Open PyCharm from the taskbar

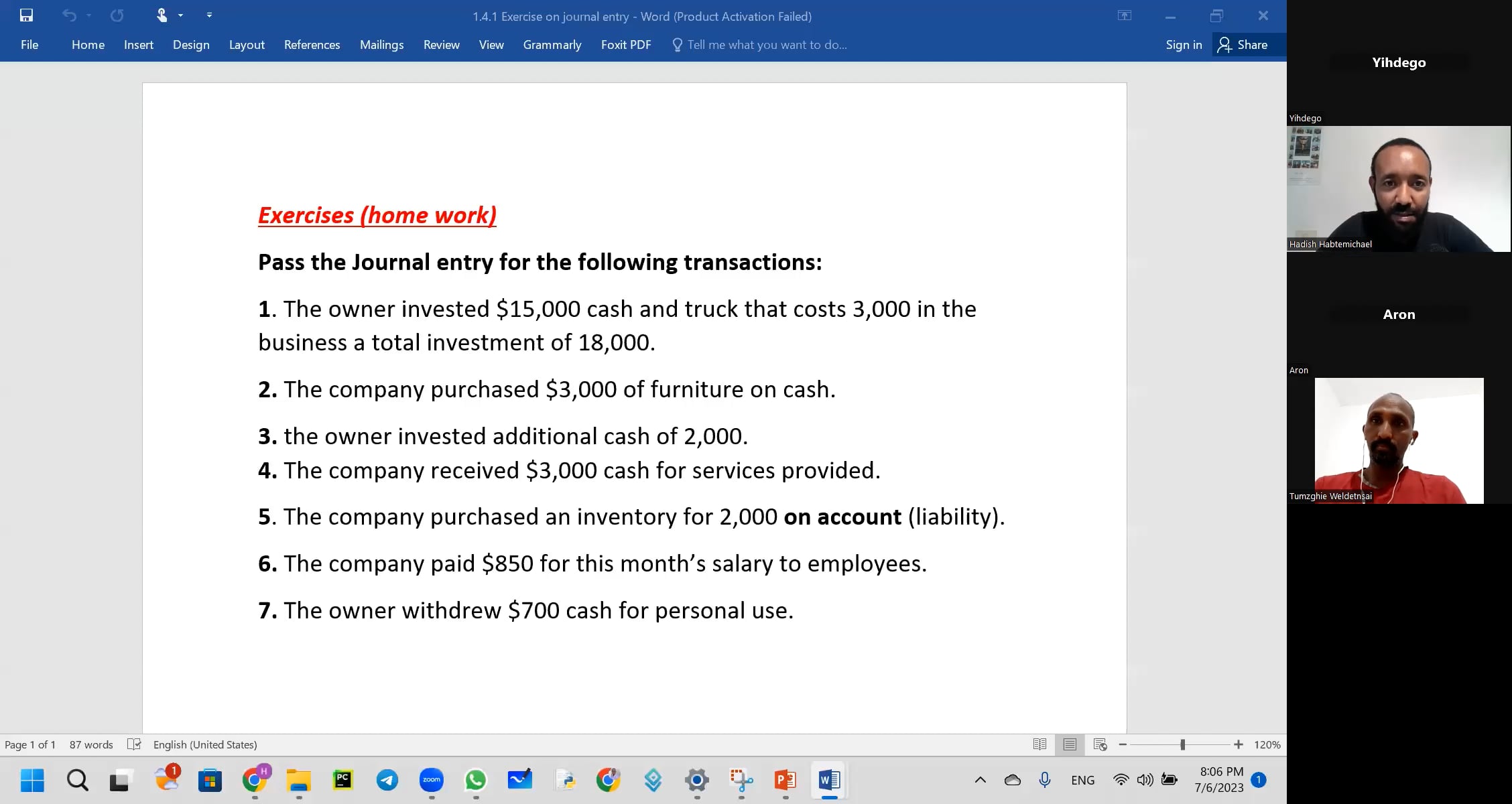pos(343,780)
